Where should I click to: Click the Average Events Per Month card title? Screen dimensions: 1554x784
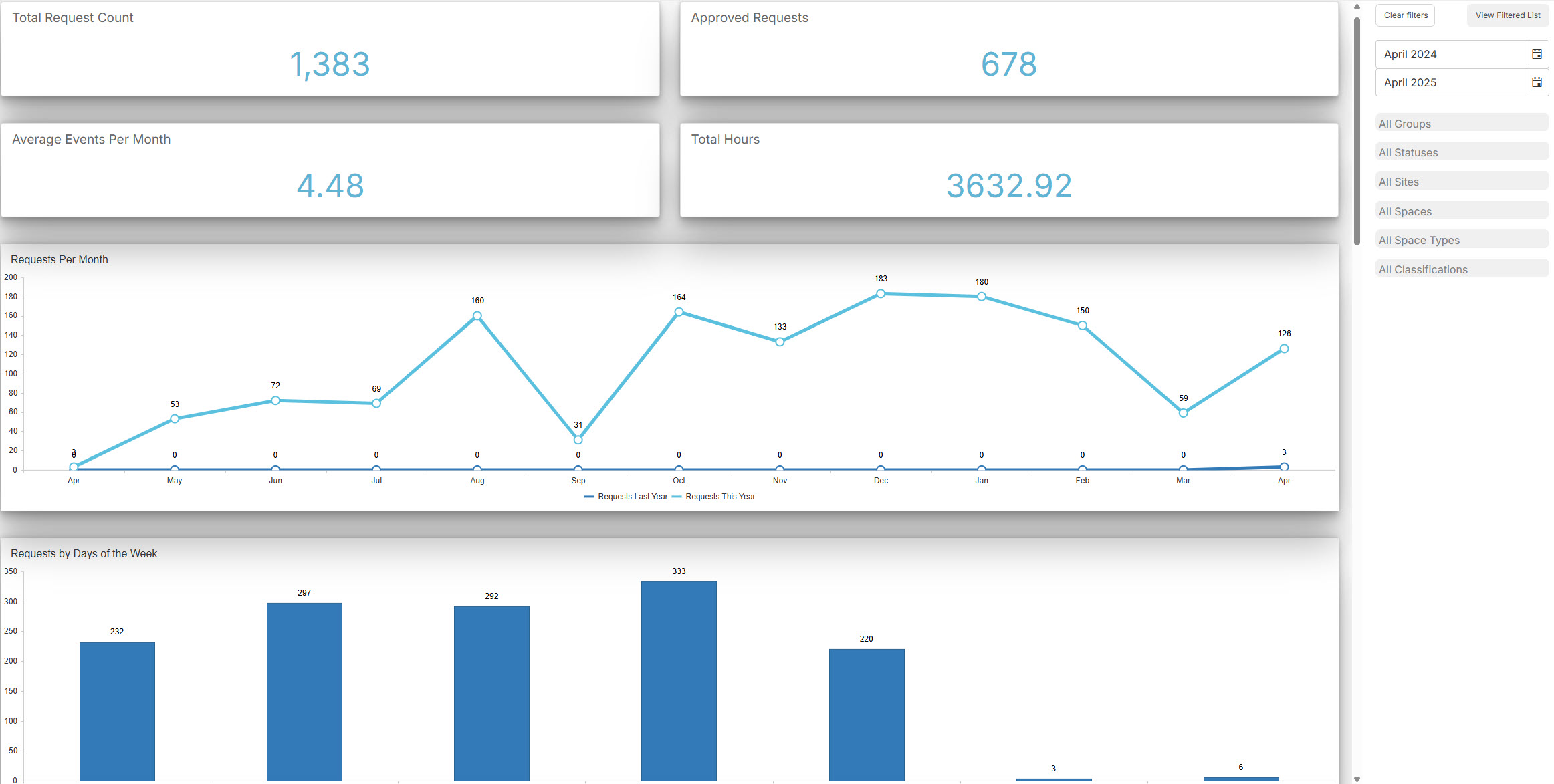[92, 139]
